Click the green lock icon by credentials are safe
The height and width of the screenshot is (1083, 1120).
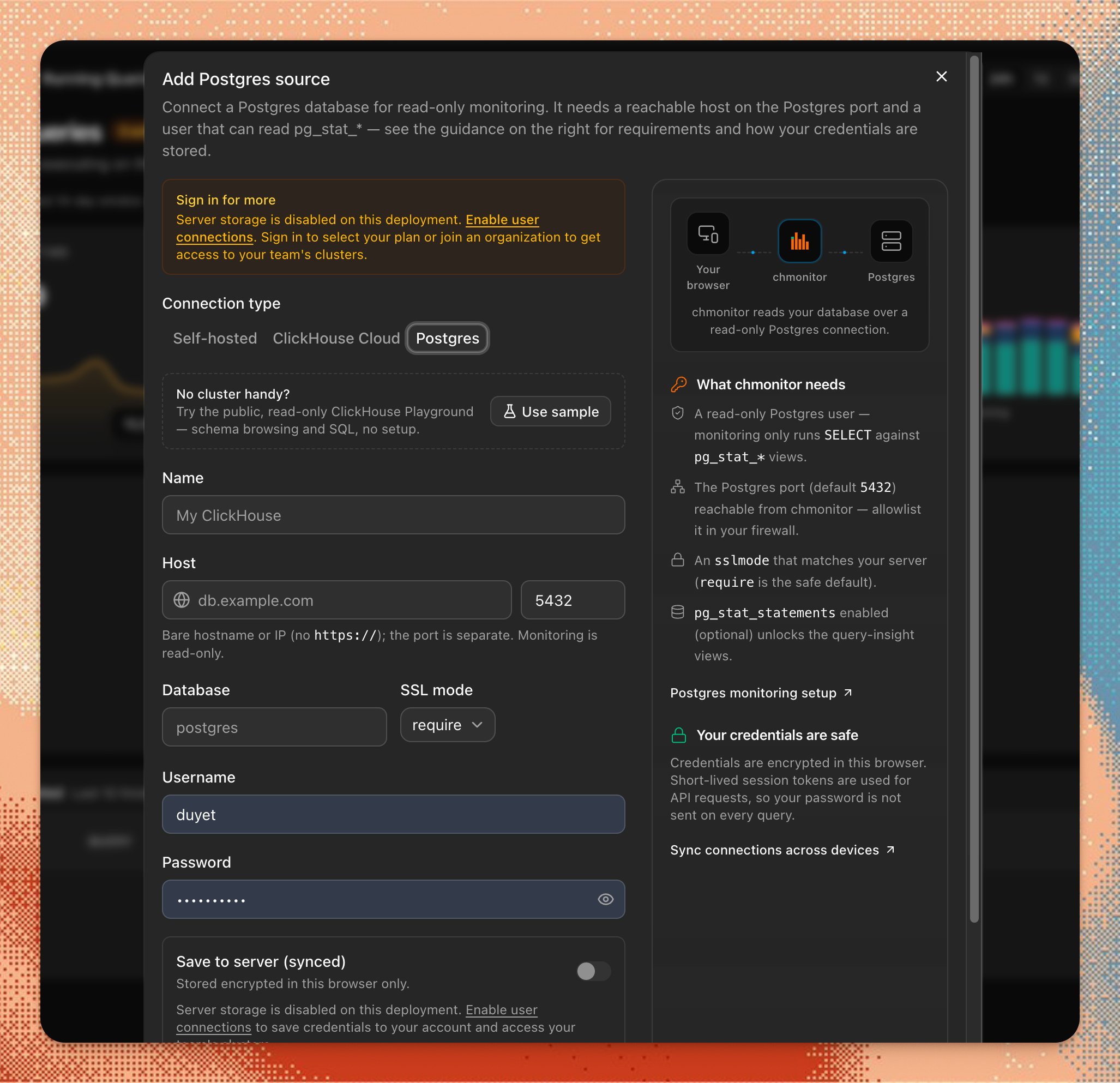tap(678, 735)
